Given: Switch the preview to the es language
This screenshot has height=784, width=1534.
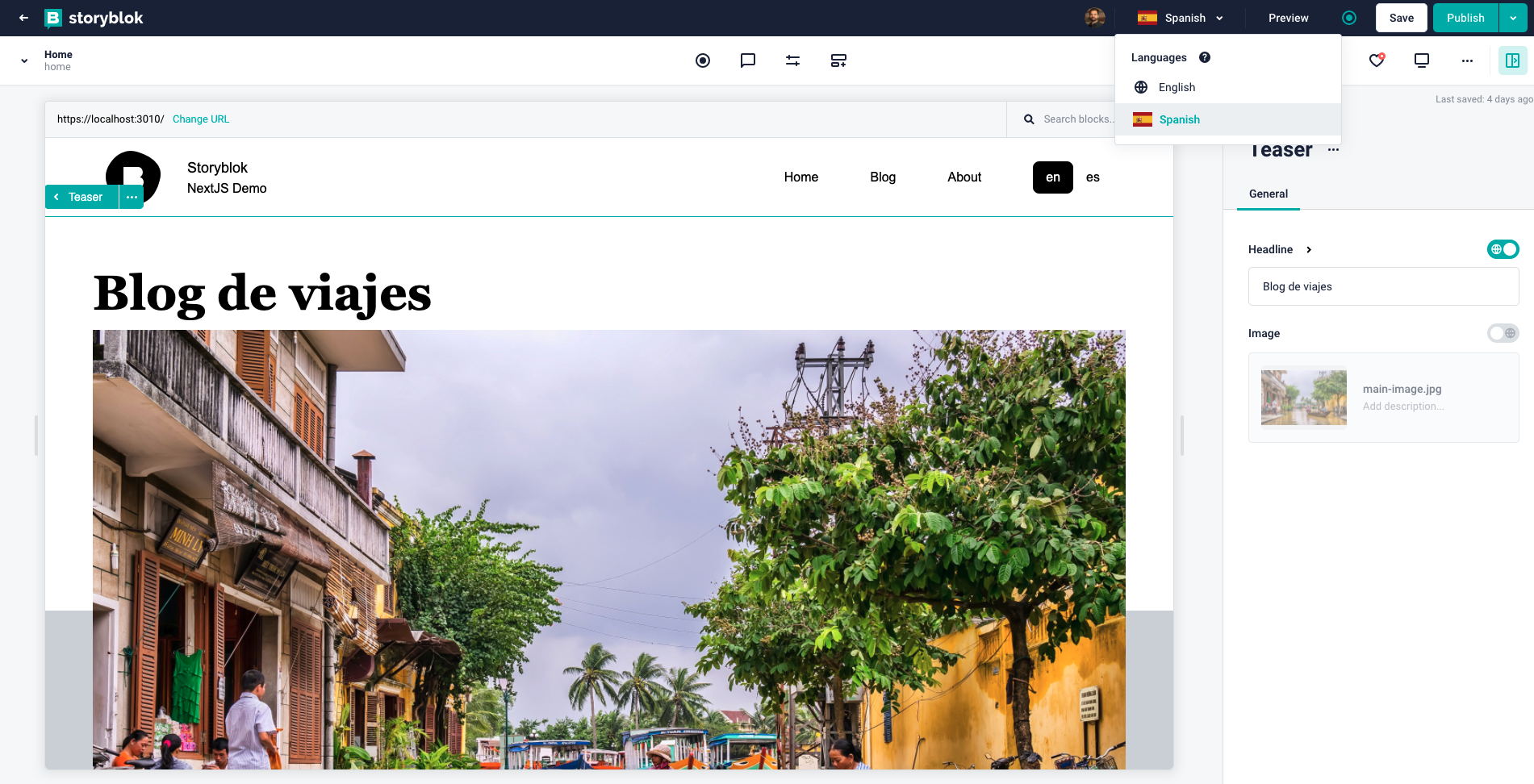Looking at the screenshot, I should (x=1093, y=177).
